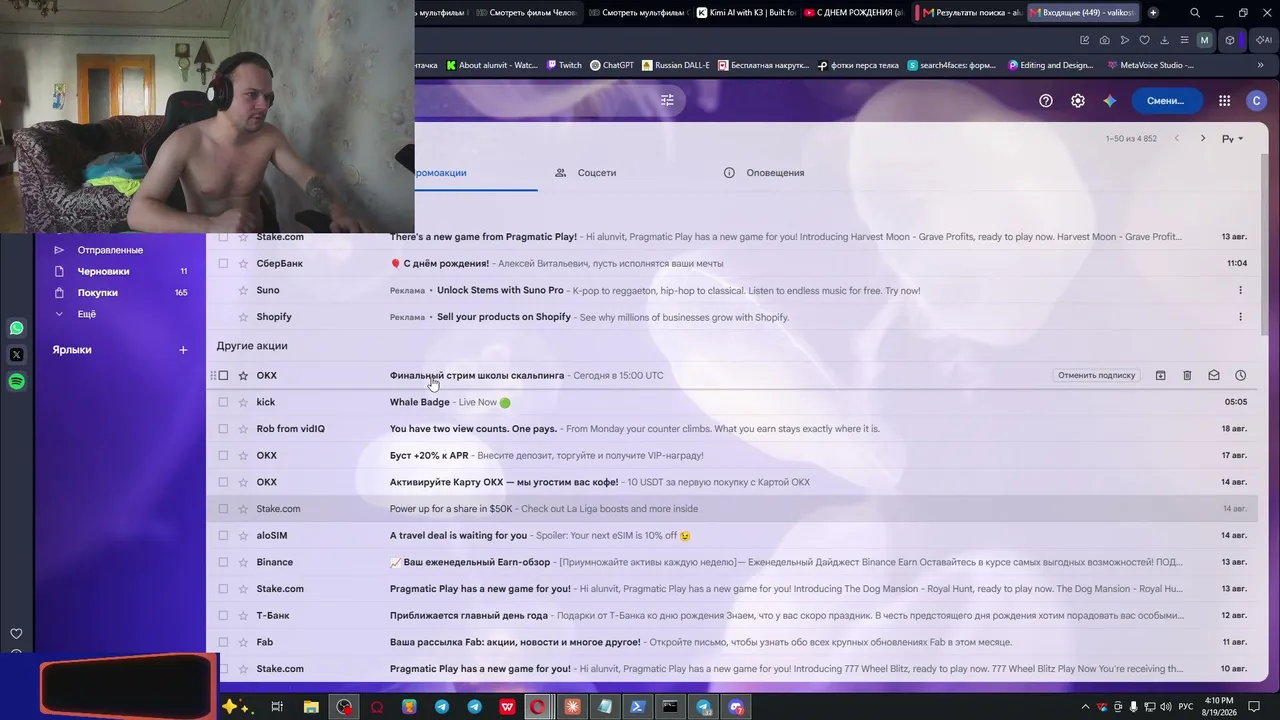The width and height of the screenshot is (1280, 720).
Task: Open Gmail support help icon
Action: tap(1046, 100)
